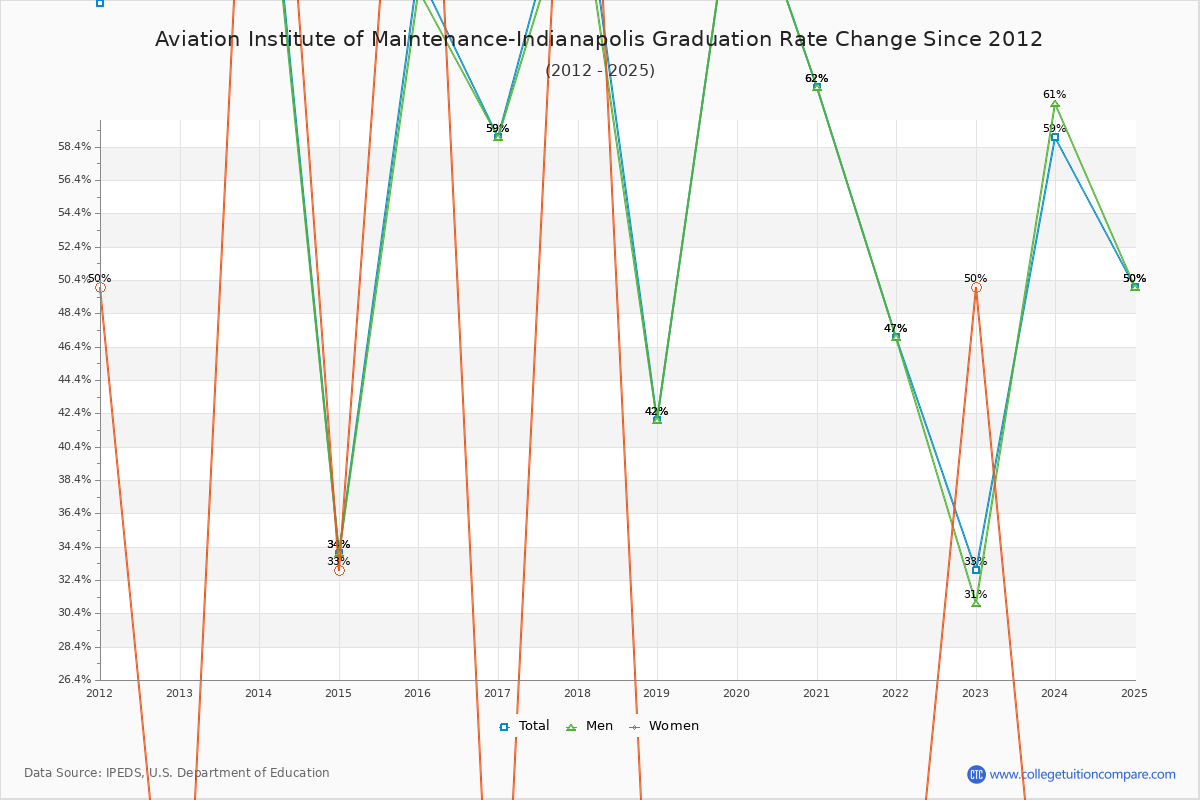Select the 2023 Total 33% data point

click(976, 569)
